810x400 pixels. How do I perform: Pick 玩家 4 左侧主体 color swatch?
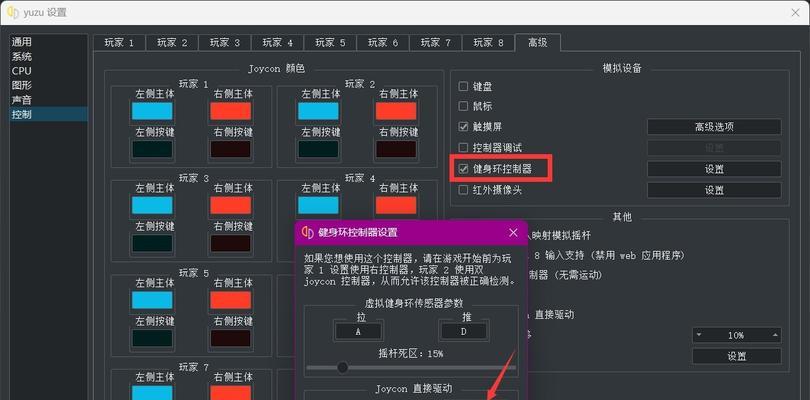[318, 205]
